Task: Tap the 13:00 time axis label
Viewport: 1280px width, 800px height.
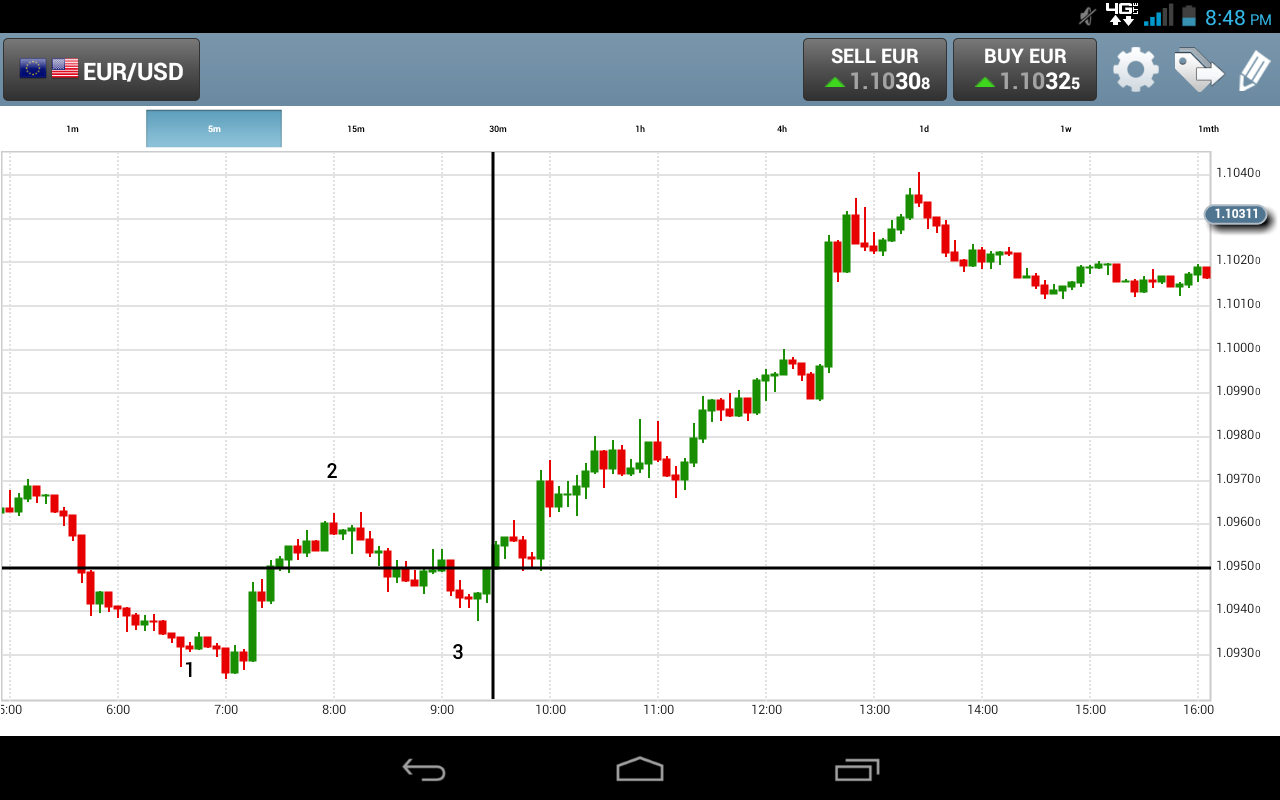Action: point(874,710)
